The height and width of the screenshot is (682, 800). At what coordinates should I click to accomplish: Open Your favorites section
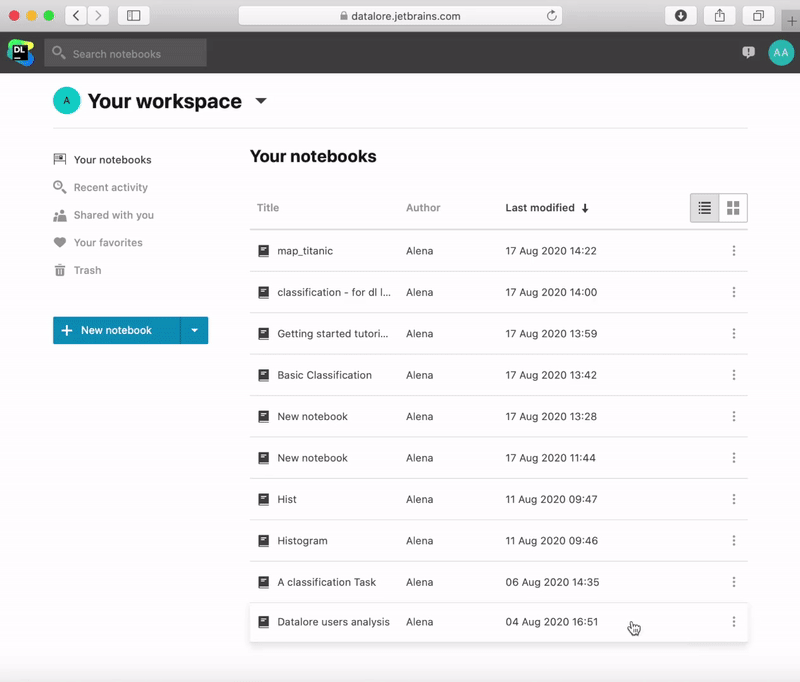[108, 242]
